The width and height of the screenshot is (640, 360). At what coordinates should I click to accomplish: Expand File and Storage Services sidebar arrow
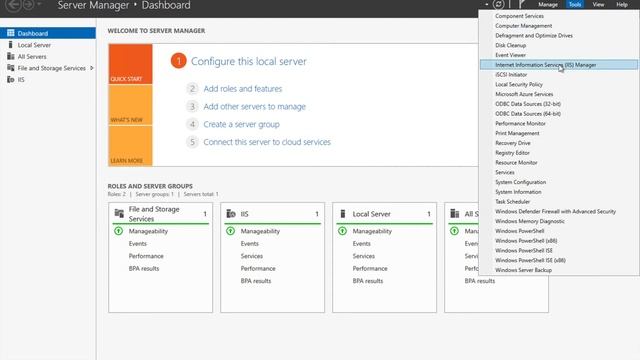91,68
